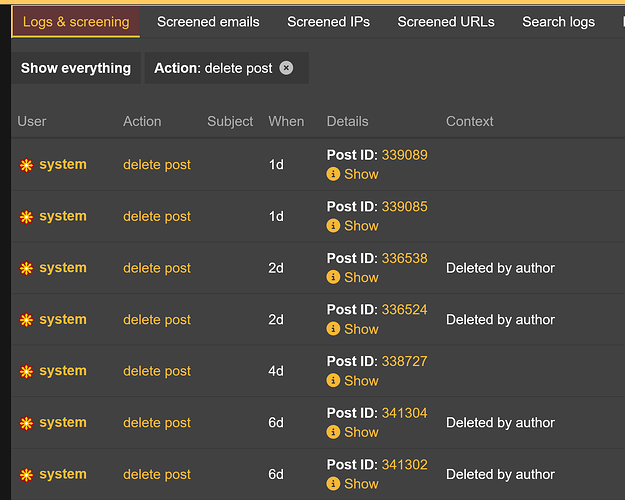The width and height of the screenshot is (625, 500).
Task: Click 'system' user link in post 341304 row
Action: tap(63, 422)
